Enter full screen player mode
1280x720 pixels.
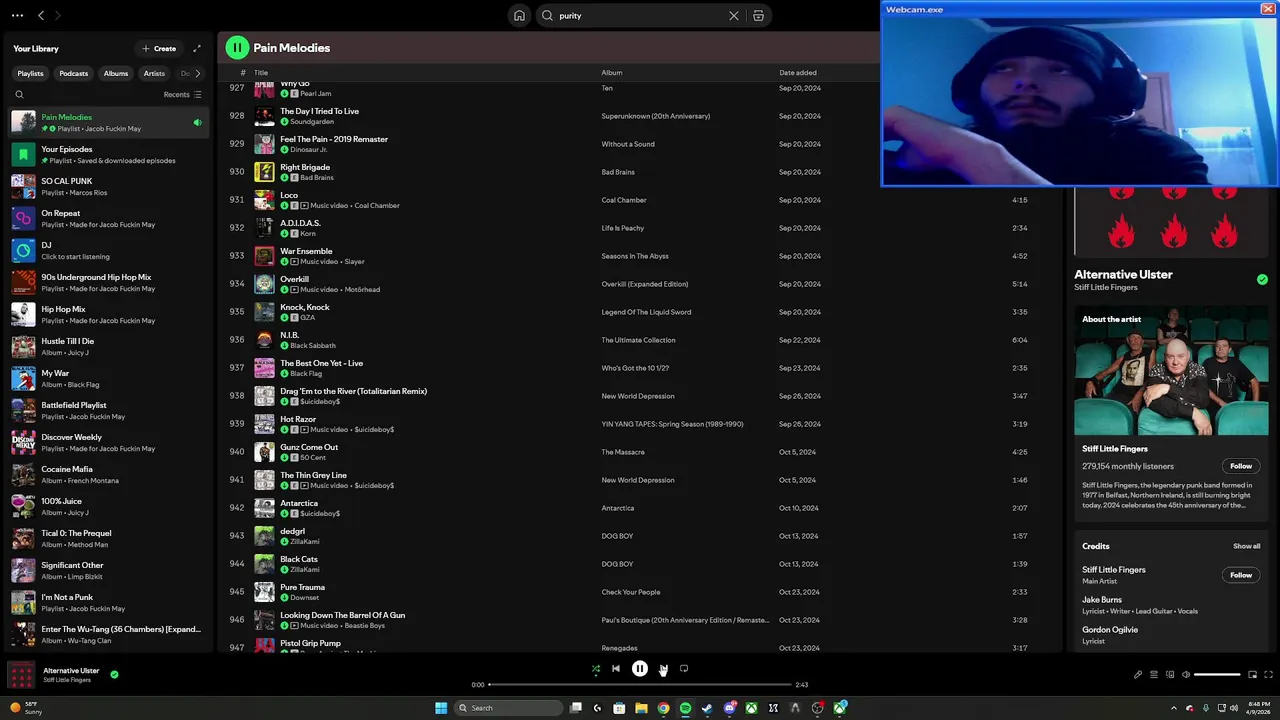click(x=1268, y=674)
